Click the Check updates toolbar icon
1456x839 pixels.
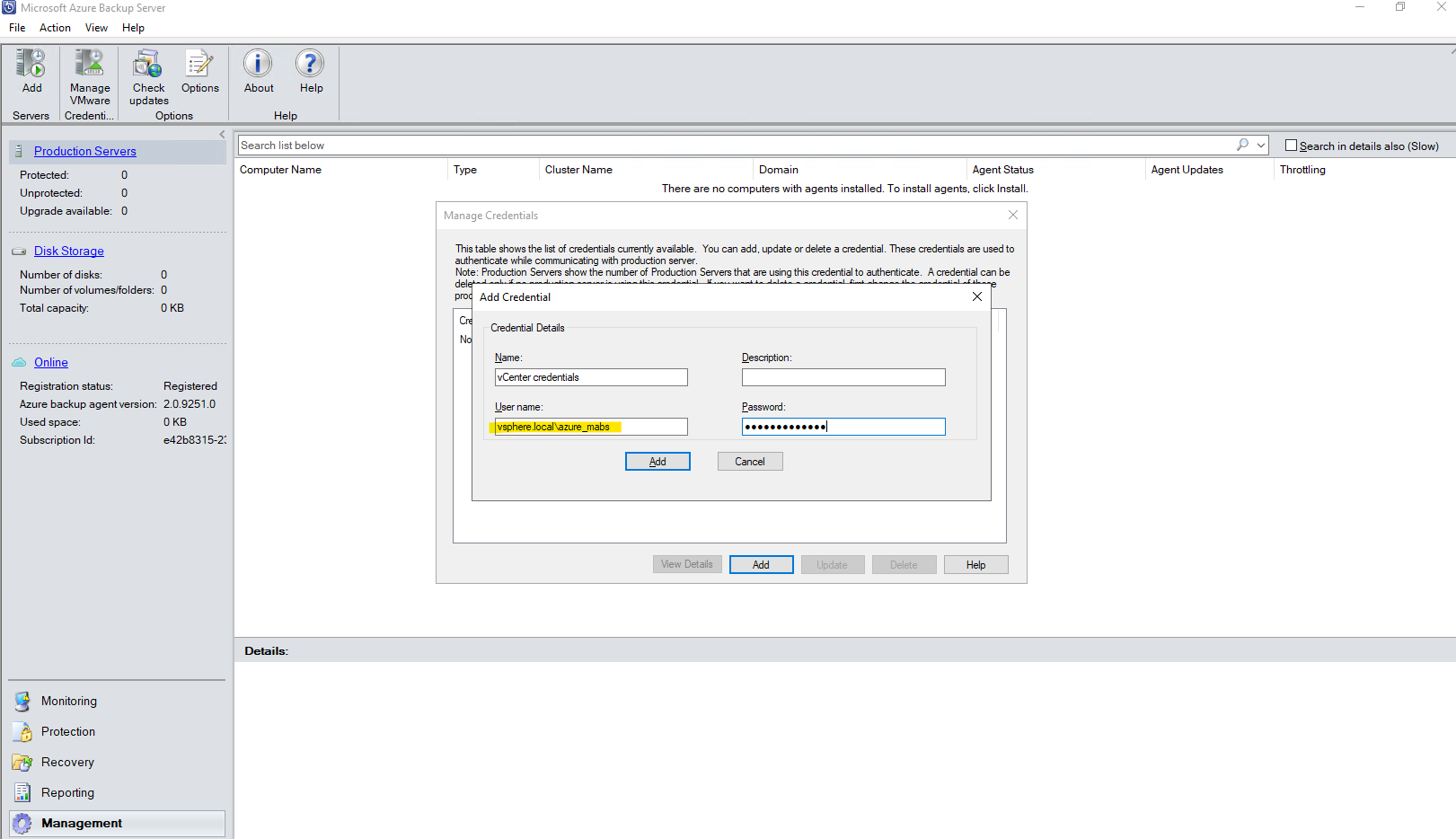click(148, 64)
